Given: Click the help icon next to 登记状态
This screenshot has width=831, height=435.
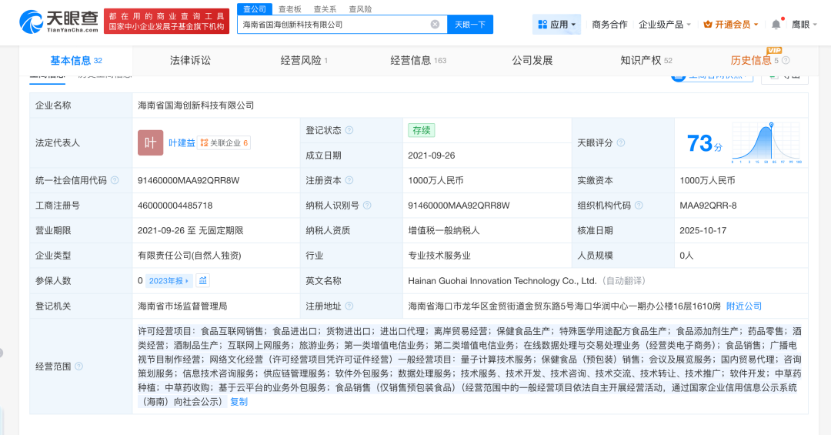Looking at the screenshot, I should click(x=348, y=130).
